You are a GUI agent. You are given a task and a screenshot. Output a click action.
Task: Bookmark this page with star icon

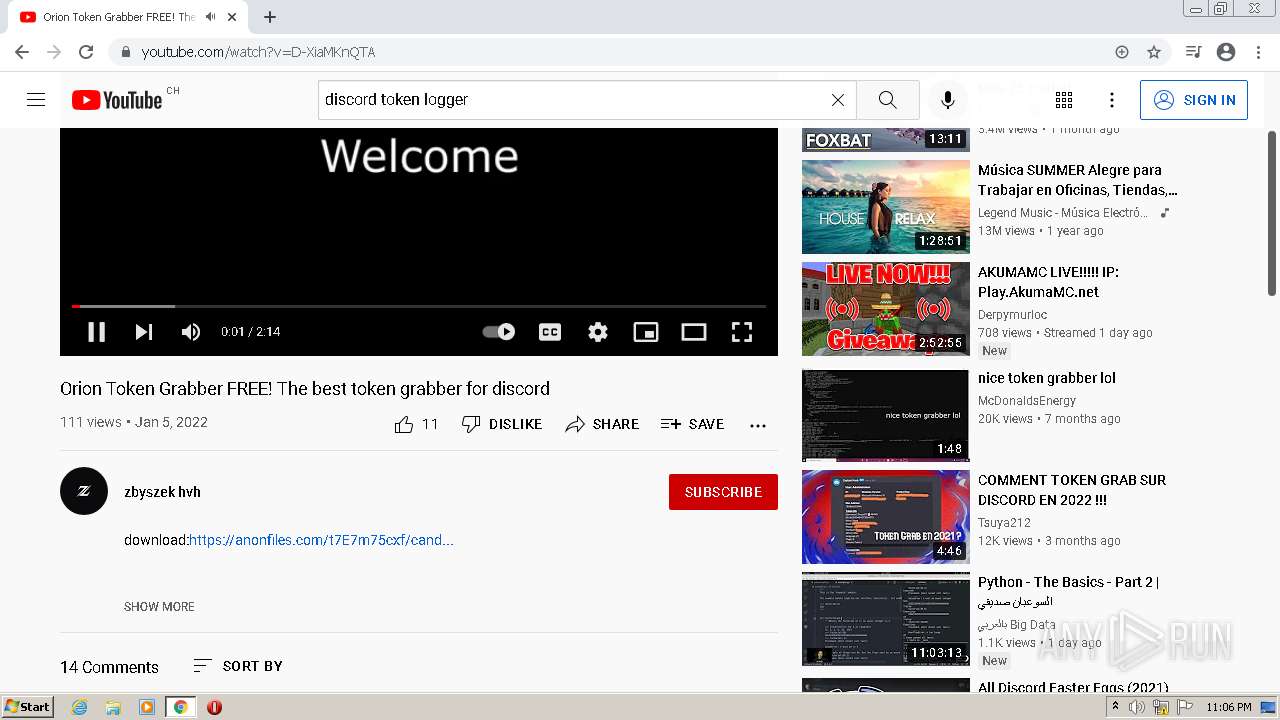[1154, 52]
